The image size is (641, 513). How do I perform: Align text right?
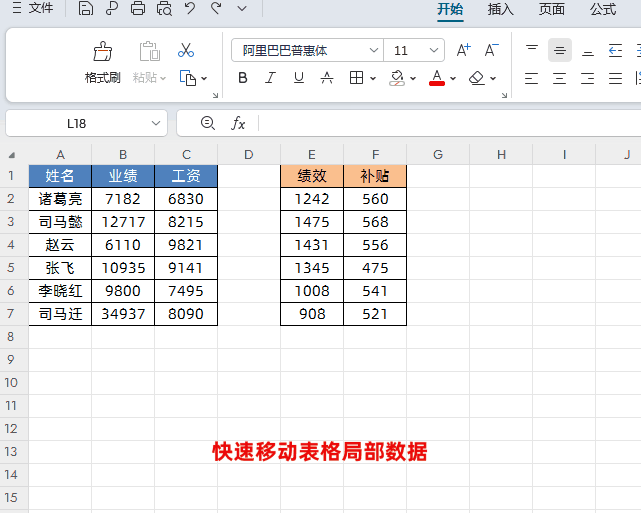(x=587, y=78)
